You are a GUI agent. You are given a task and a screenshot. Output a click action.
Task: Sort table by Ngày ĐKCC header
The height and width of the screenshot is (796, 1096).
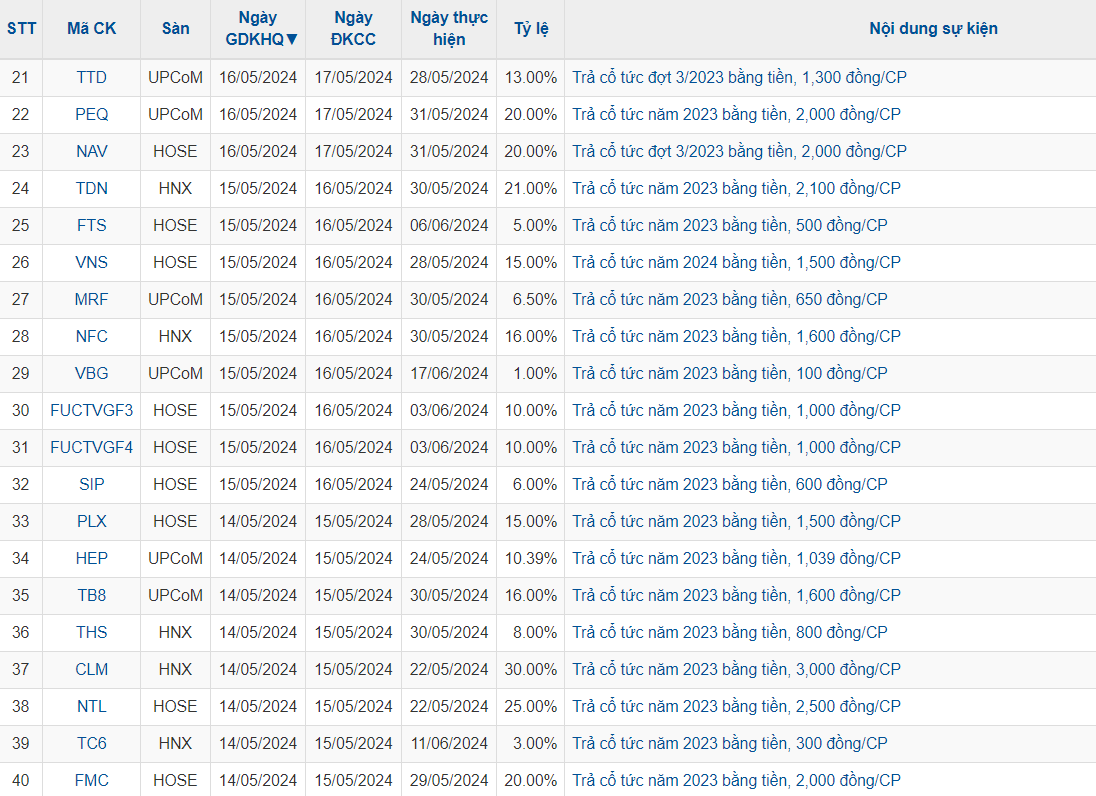[x=353, y=28]
